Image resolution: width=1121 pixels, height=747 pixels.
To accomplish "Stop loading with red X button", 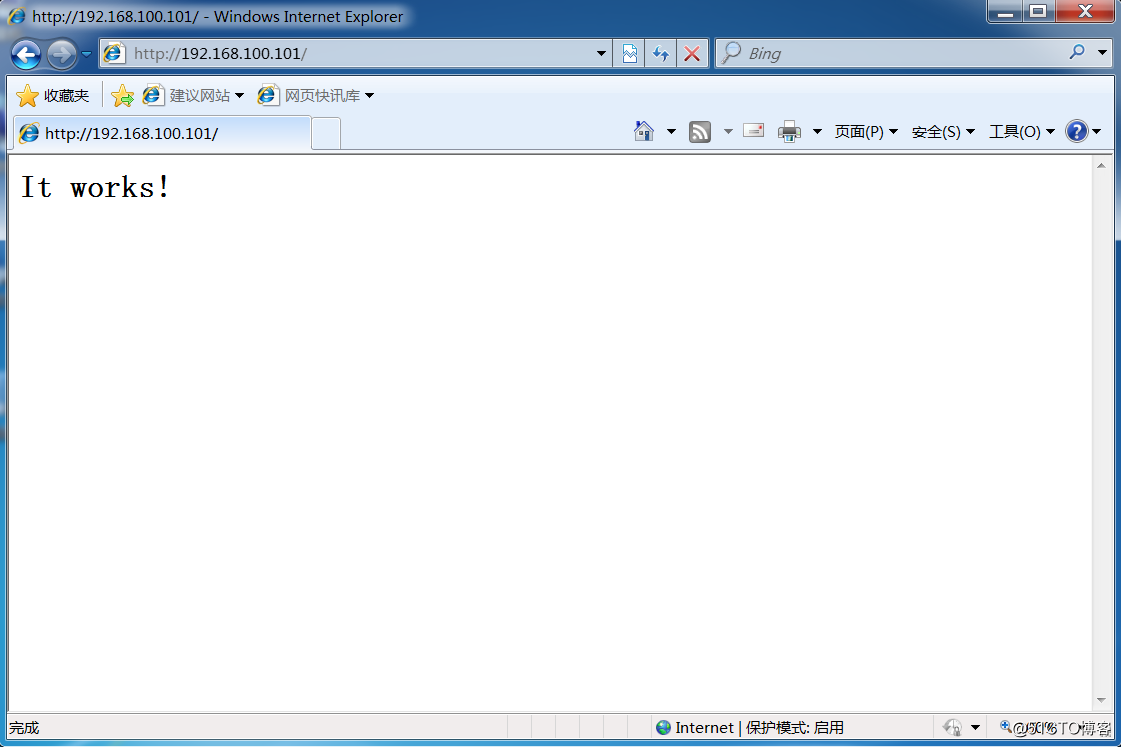I will (692, 54).
